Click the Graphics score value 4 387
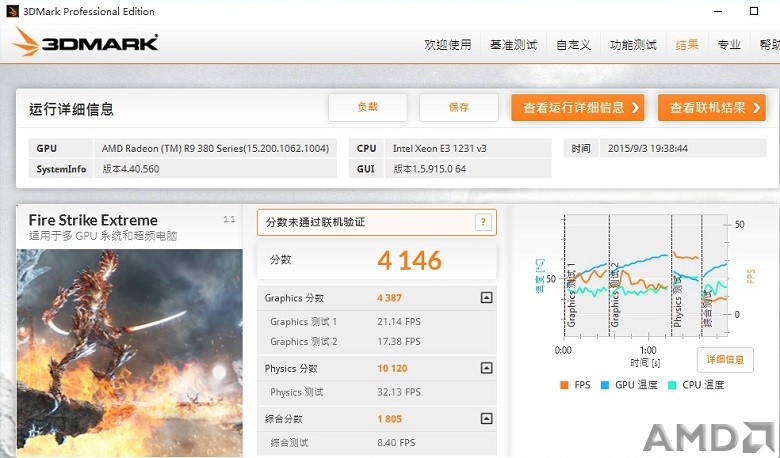The image size is (780, 458). click(x=389, y=298)
